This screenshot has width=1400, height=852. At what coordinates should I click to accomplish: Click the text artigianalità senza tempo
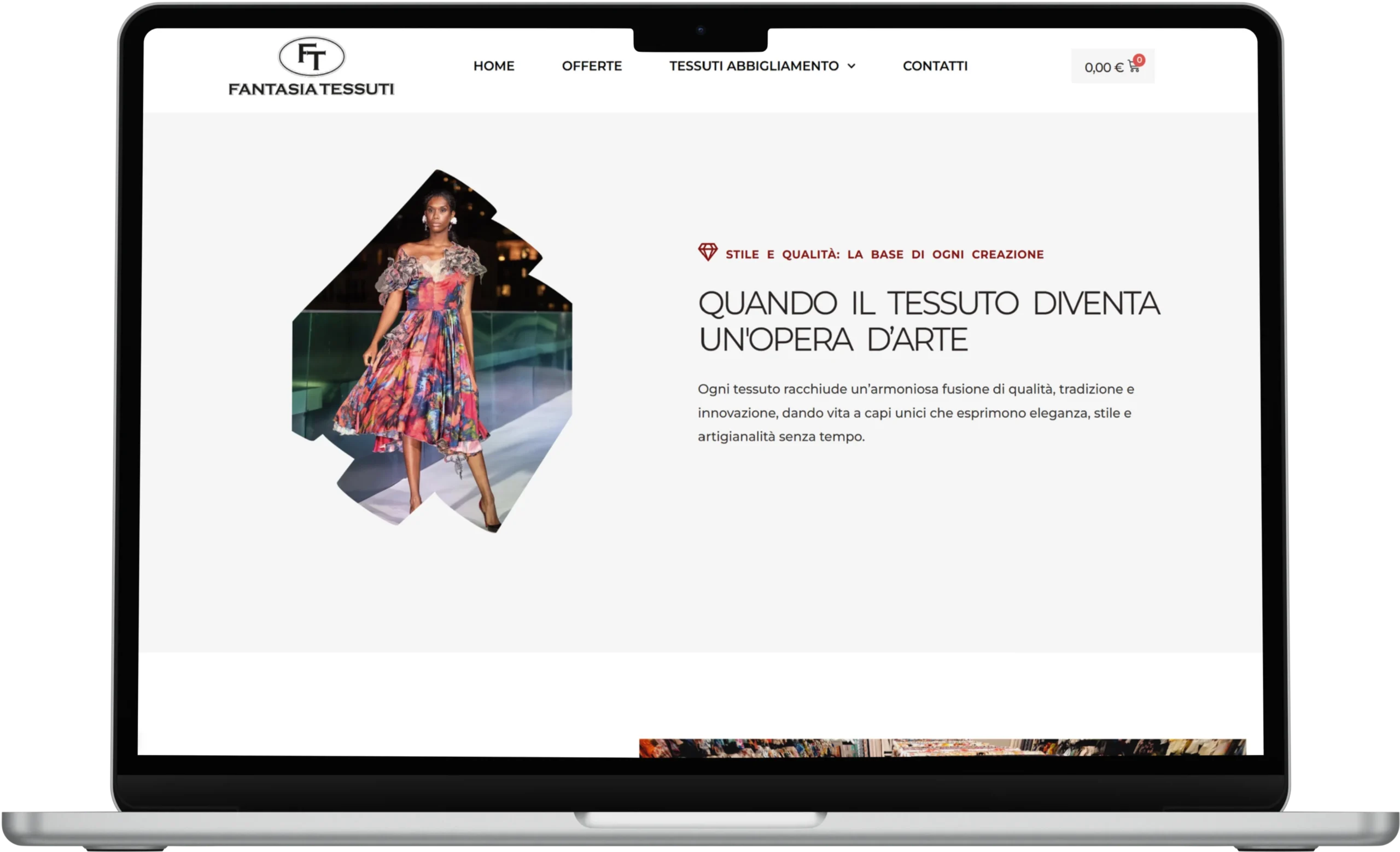[781, 437]
